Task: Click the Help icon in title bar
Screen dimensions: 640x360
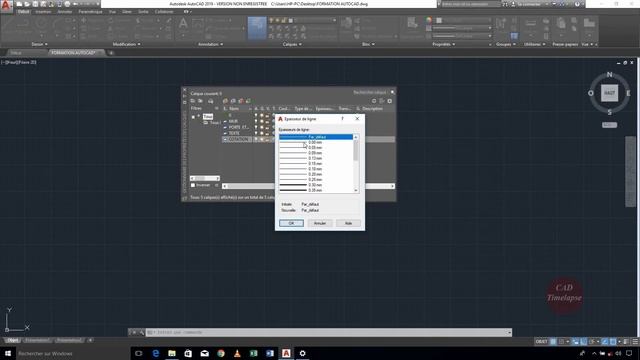Action: [x=577, y=4]
